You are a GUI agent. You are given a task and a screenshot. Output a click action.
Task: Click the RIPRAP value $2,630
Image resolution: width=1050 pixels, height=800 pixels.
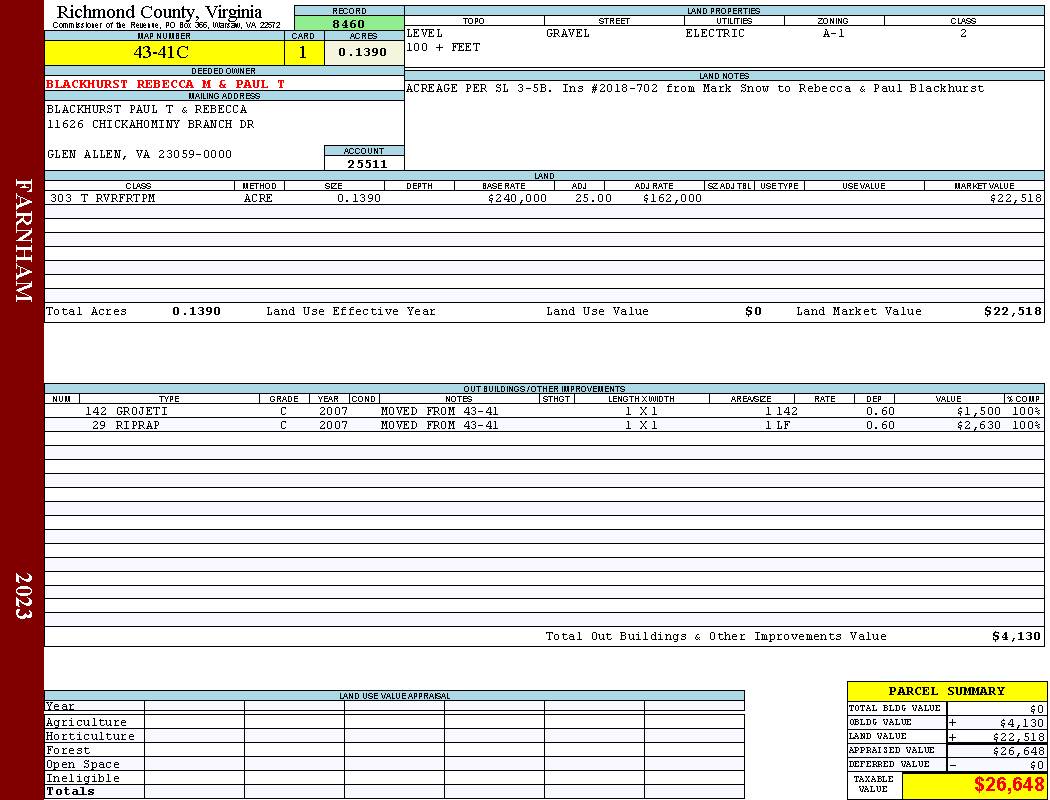pyautogui.click(x=978, y=425)
